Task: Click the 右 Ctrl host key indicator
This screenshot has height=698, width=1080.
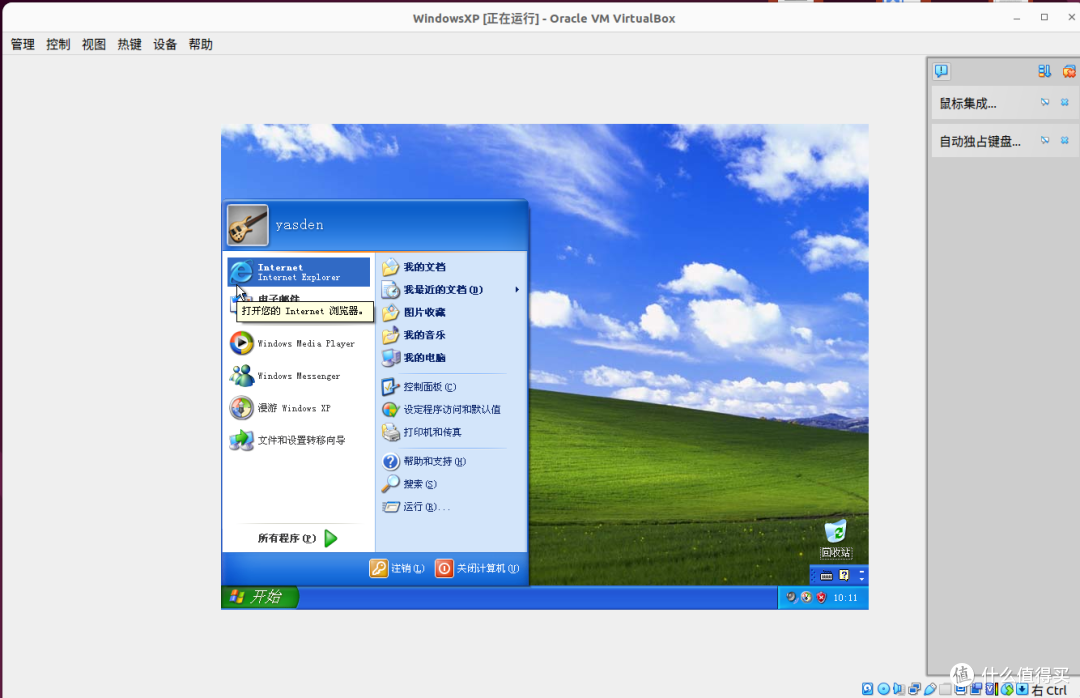Action: [1050, 690]
